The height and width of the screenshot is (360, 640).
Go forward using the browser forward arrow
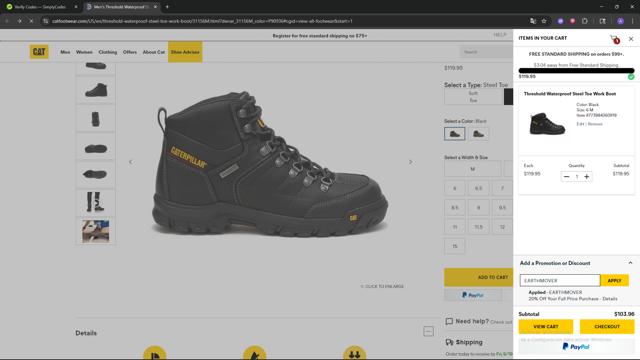point(19,21)
